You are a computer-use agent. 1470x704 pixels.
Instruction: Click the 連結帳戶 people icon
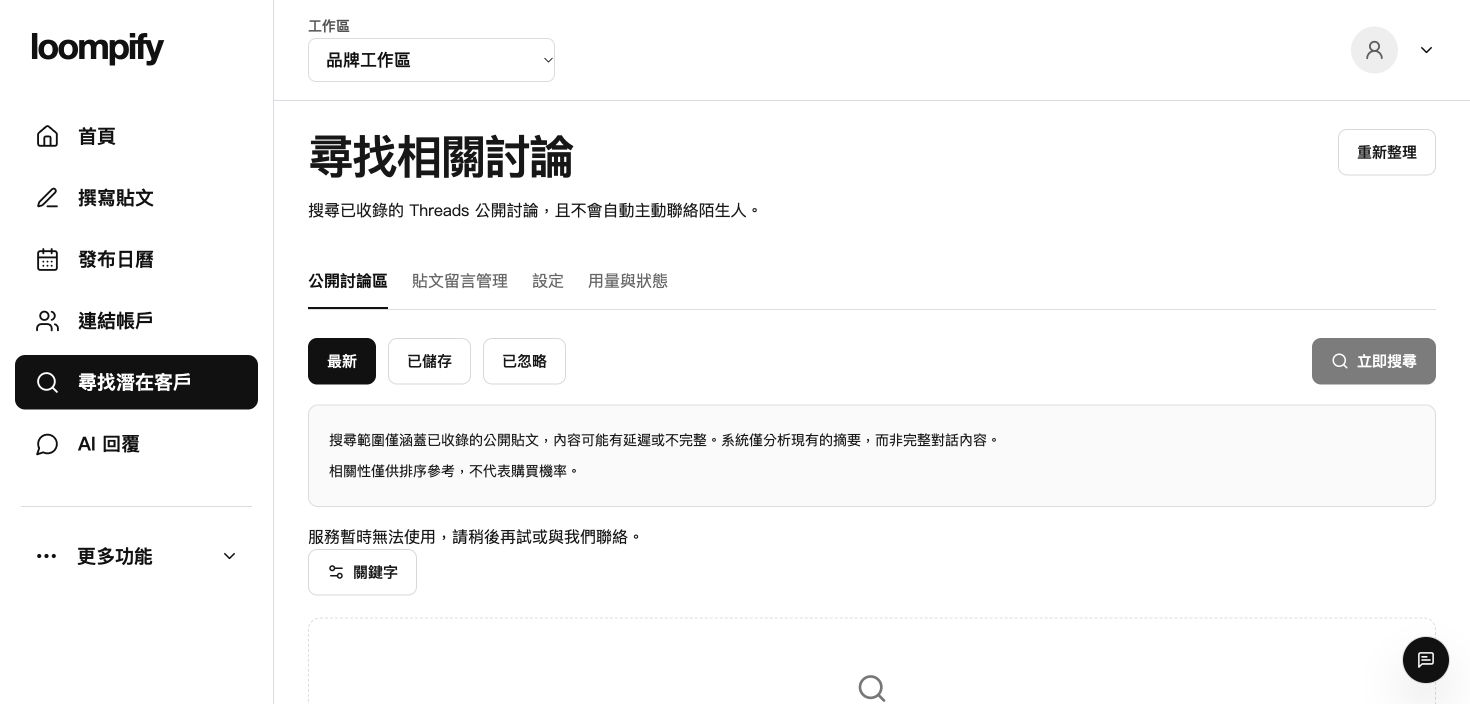pos(47,321)
